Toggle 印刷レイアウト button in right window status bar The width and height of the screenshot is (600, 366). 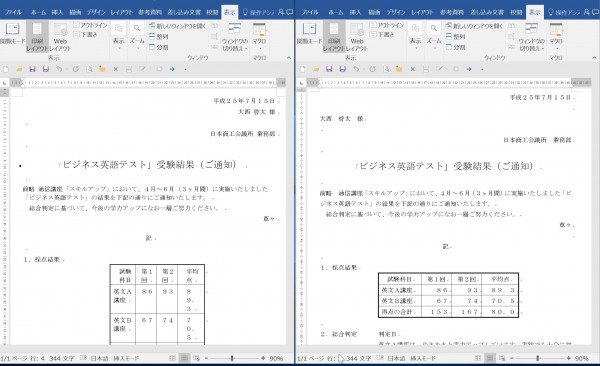(489, 358)
